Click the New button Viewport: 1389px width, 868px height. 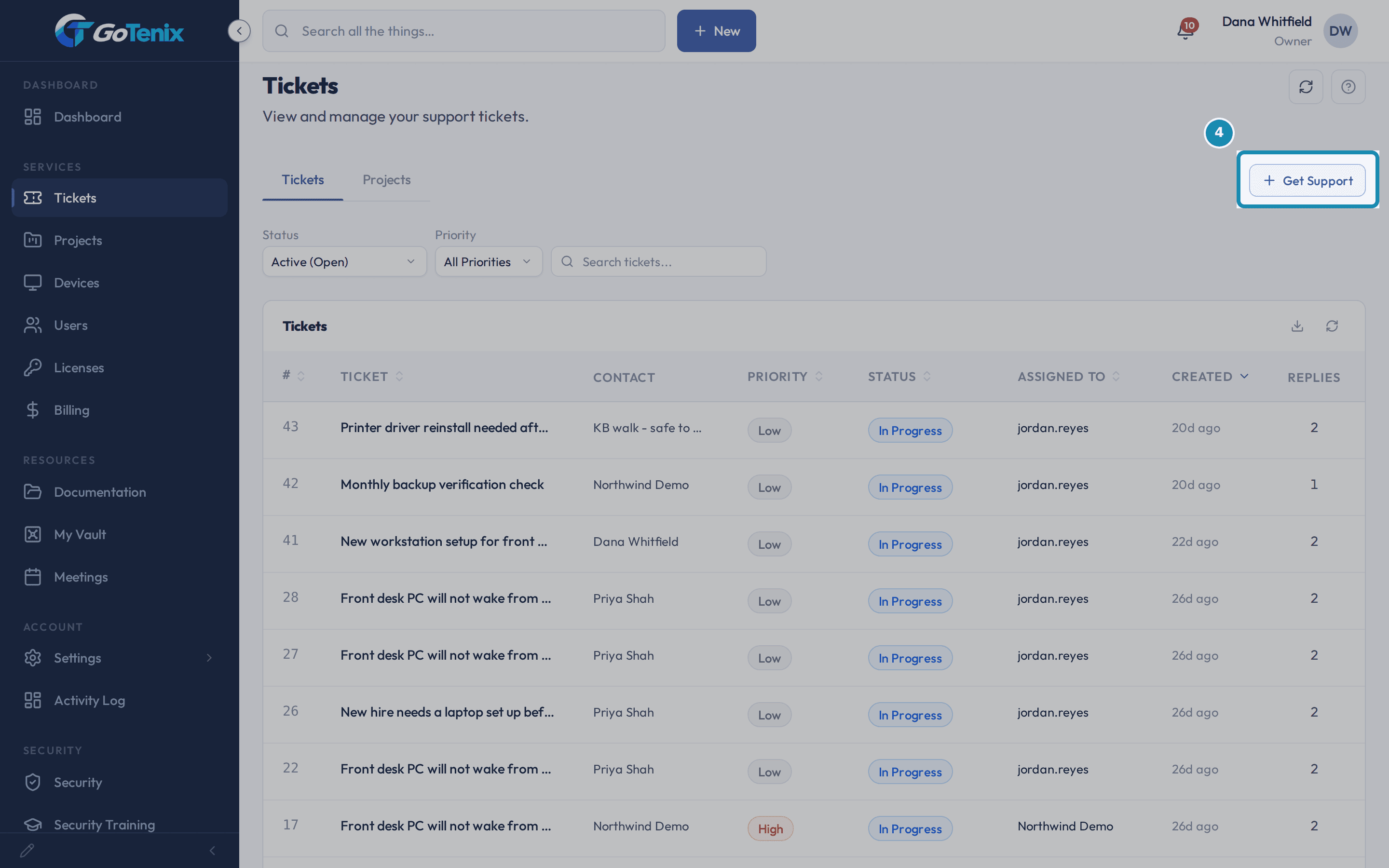click(716, 31)
